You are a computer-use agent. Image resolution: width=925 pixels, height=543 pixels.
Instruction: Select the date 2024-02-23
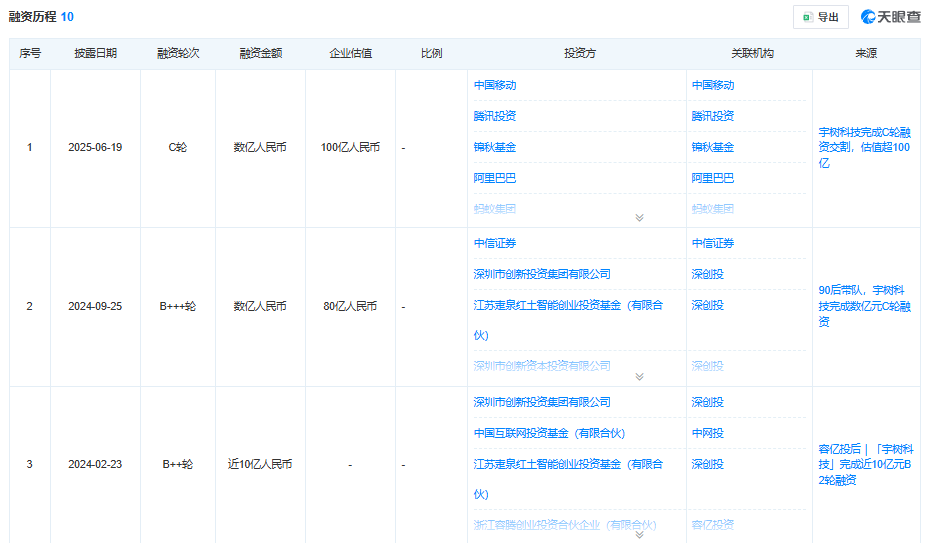pyautogui.click(x=95, y=465)
